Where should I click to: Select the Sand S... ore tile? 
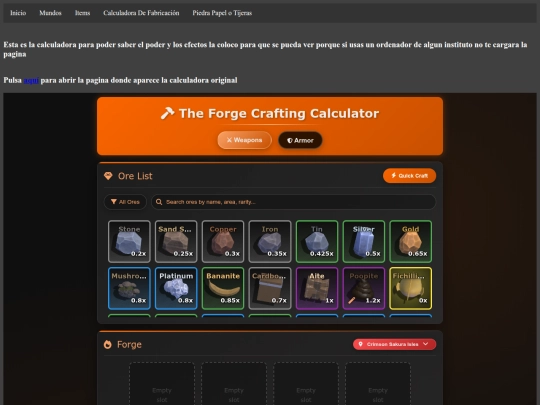[x=176, y=241]
